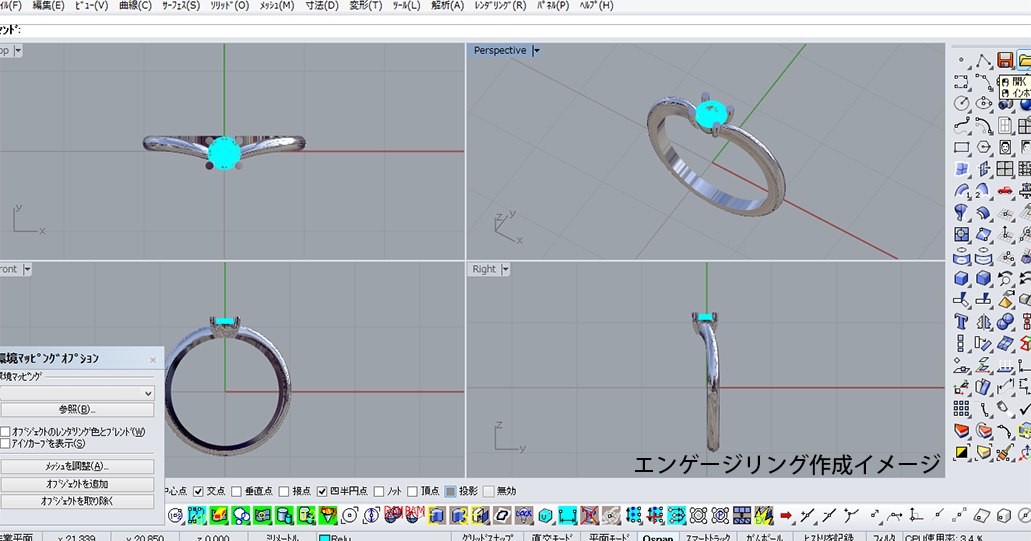This screenshot has height=541, width=1031.
Task: Click the Save floppy disk icon
Action: click(x=1005, y=61)
